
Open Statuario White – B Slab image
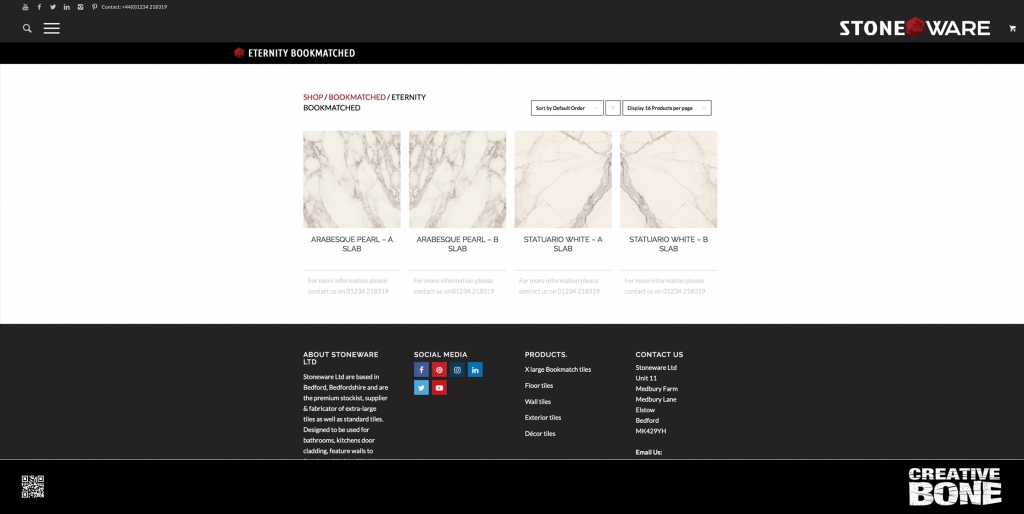click(x=669, y=179)
